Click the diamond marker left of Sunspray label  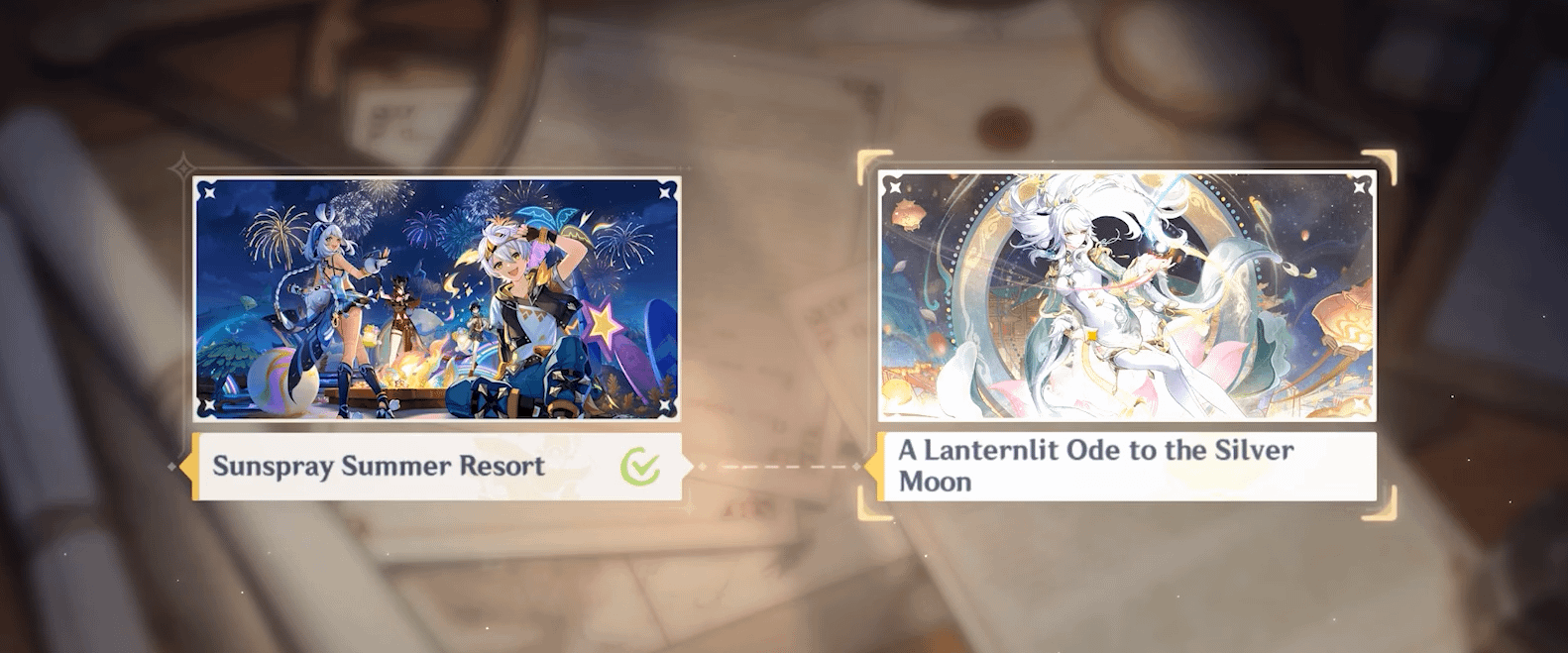coord(172,466)
